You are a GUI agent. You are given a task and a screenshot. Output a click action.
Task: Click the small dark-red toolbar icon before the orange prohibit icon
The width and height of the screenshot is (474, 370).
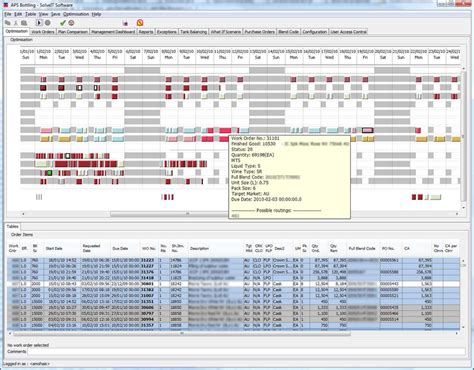(x=125, y=23)
